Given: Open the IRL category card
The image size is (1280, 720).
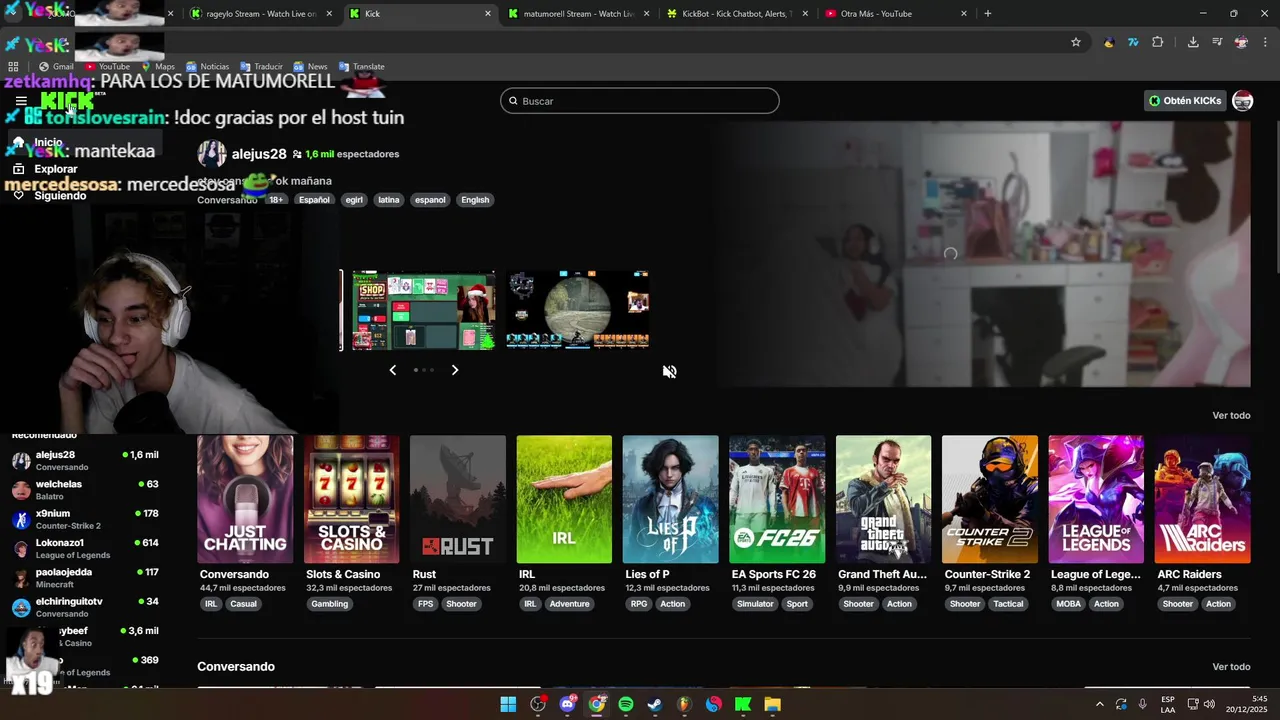Looking at the screenshot, I should click(564, 499).
